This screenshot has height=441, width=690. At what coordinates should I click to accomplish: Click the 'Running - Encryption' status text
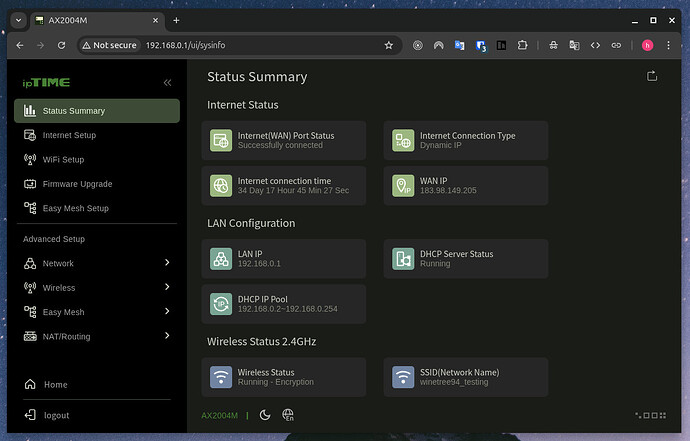pos(276,382)
